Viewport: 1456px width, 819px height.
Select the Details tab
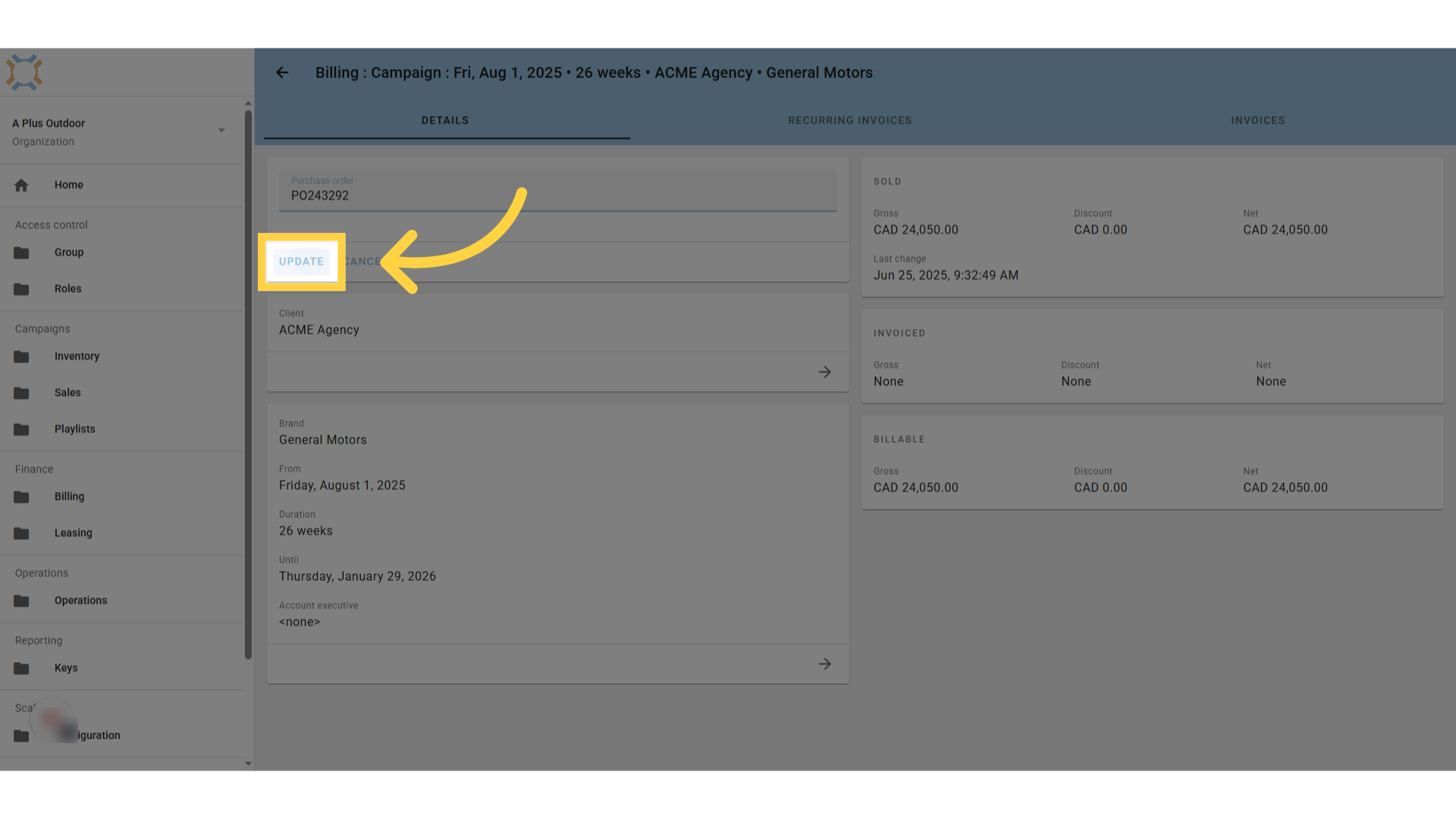(x=445, y=121)
